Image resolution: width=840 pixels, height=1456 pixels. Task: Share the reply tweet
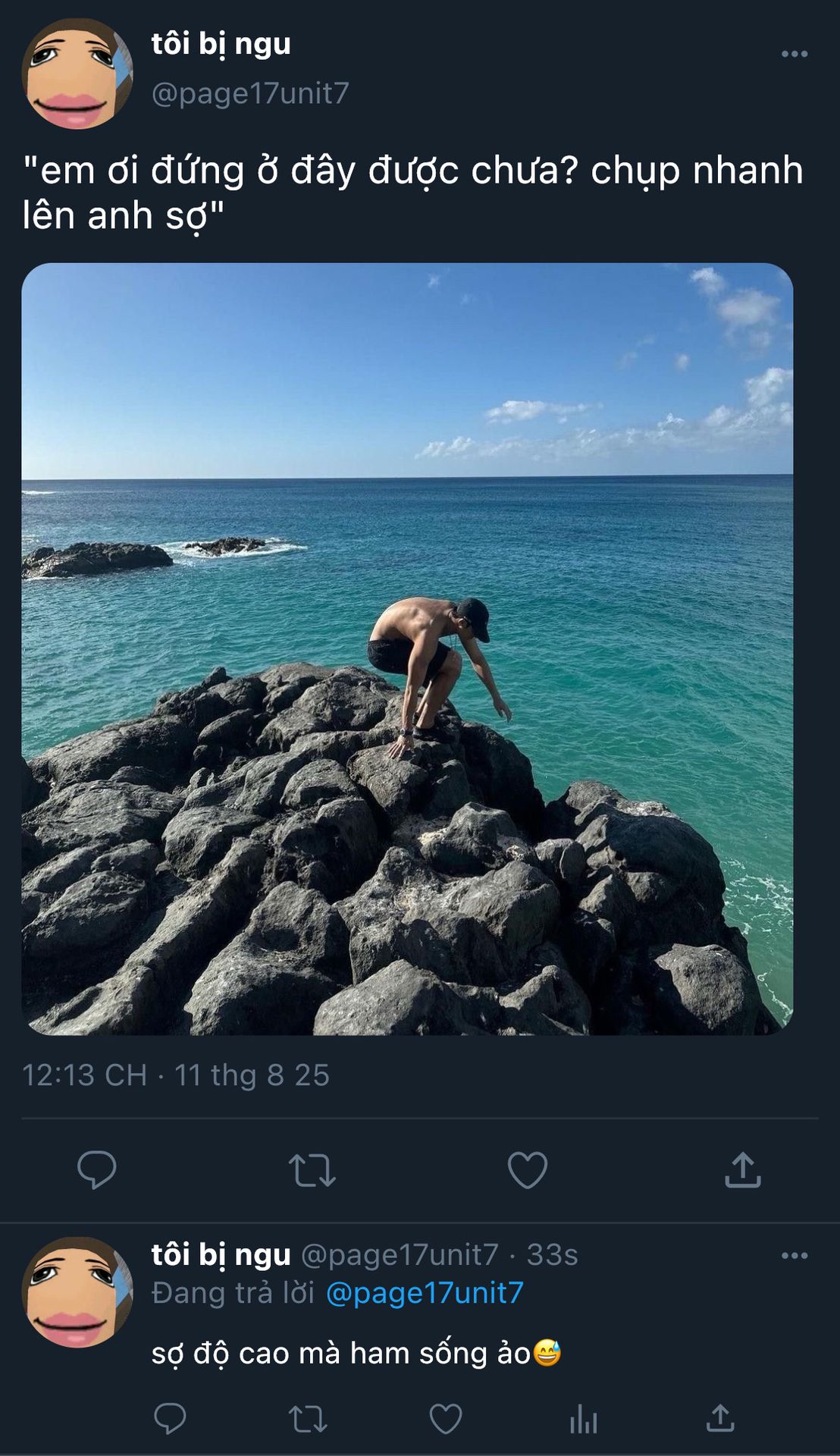720,1418
